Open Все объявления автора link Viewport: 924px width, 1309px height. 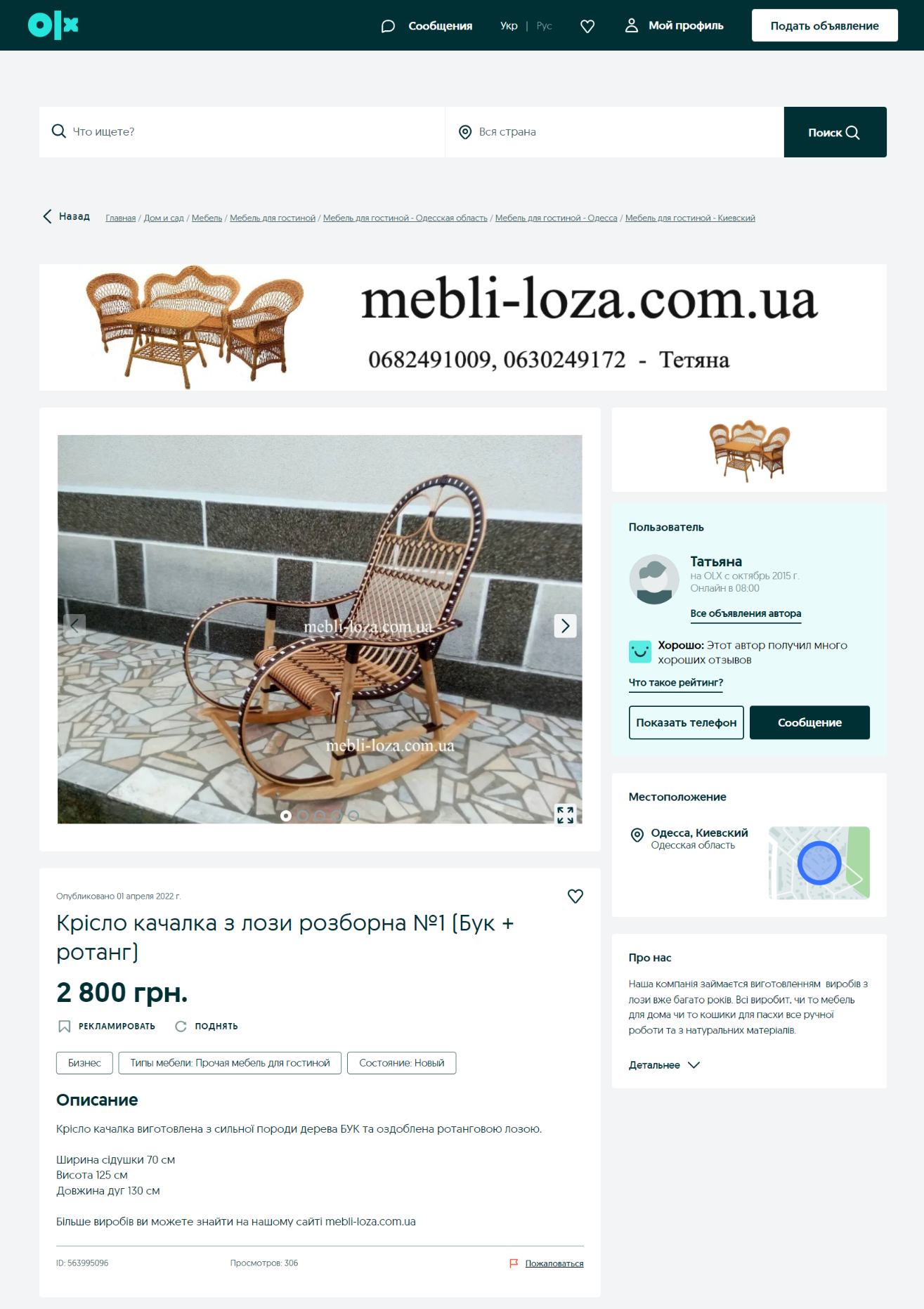click(x=746, y=613)
